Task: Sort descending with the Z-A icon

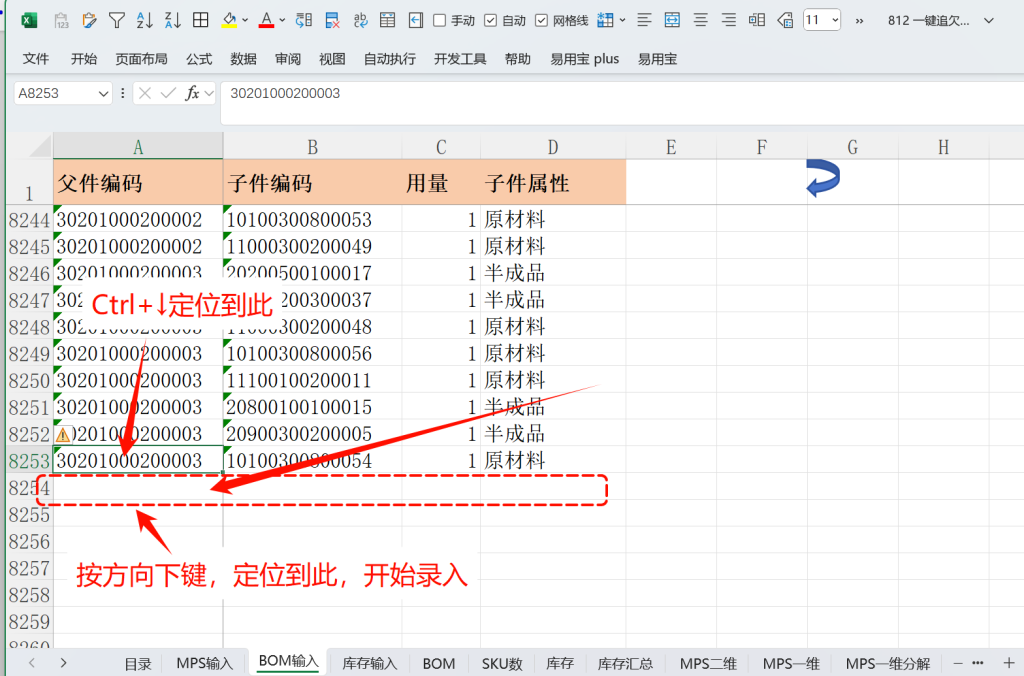Action: (172, 21)
